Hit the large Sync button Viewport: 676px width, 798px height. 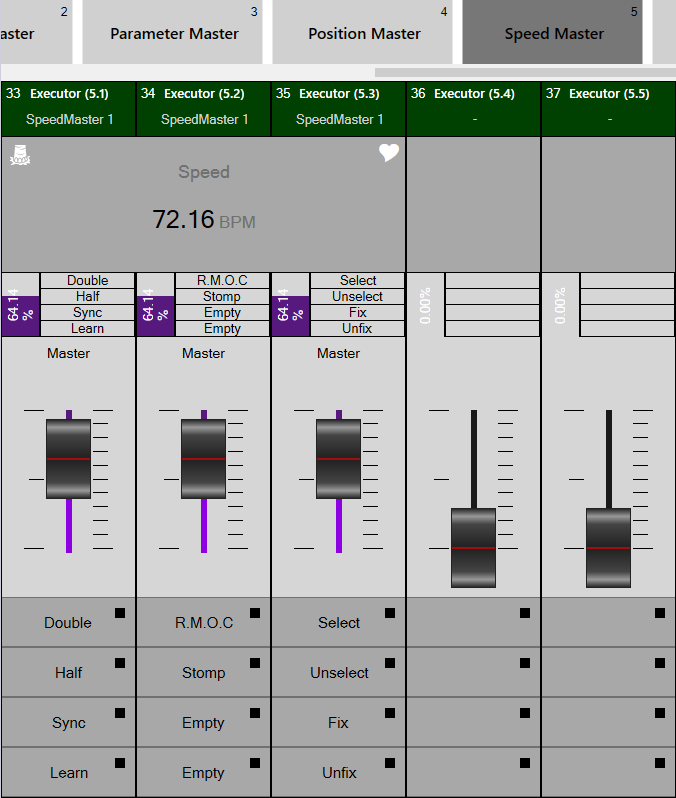click(x=68, y=723)
